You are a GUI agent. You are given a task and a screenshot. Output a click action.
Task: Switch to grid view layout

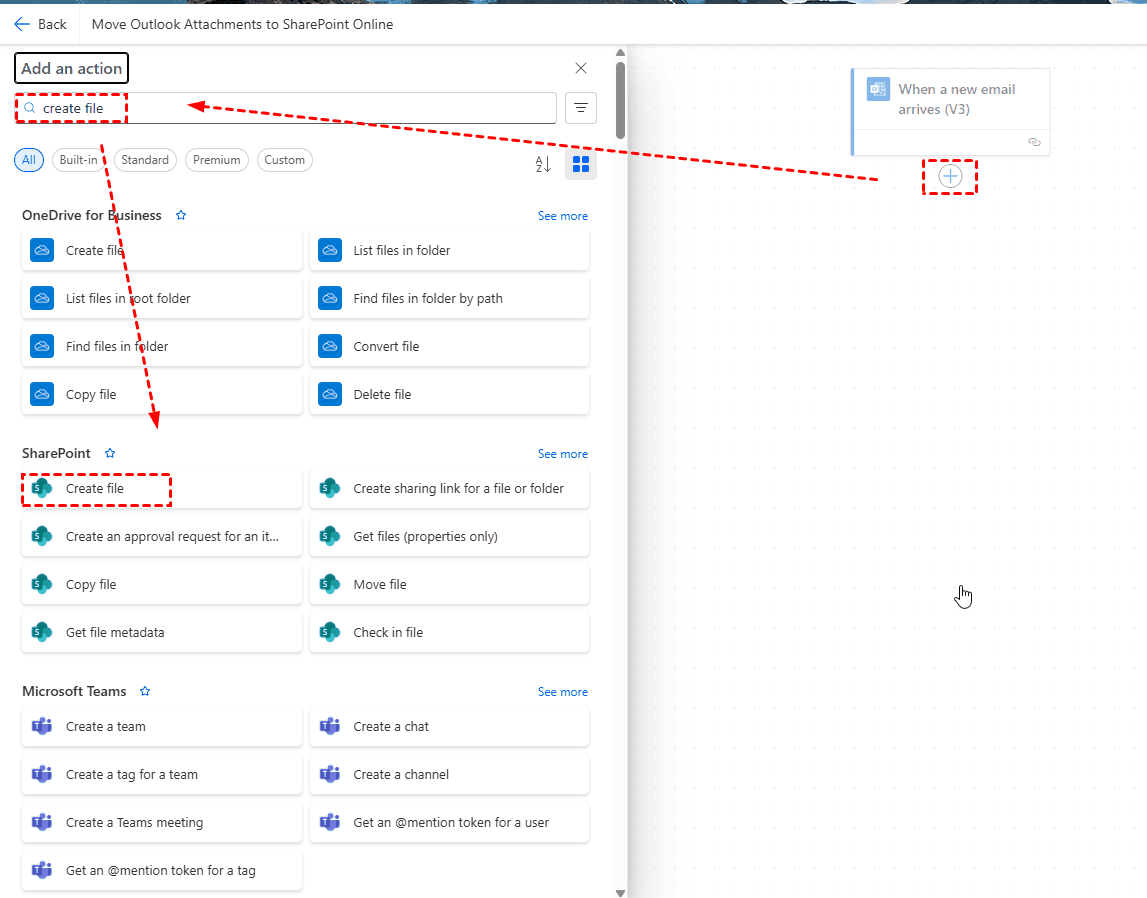click(x=581, y=163)
